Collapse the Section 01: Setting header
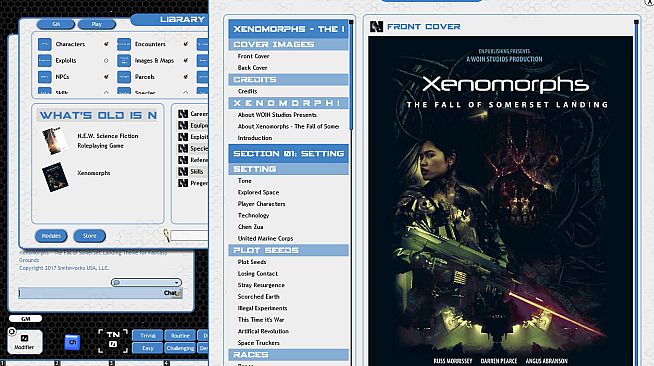 pyautogui.click(x=288, y=154)
